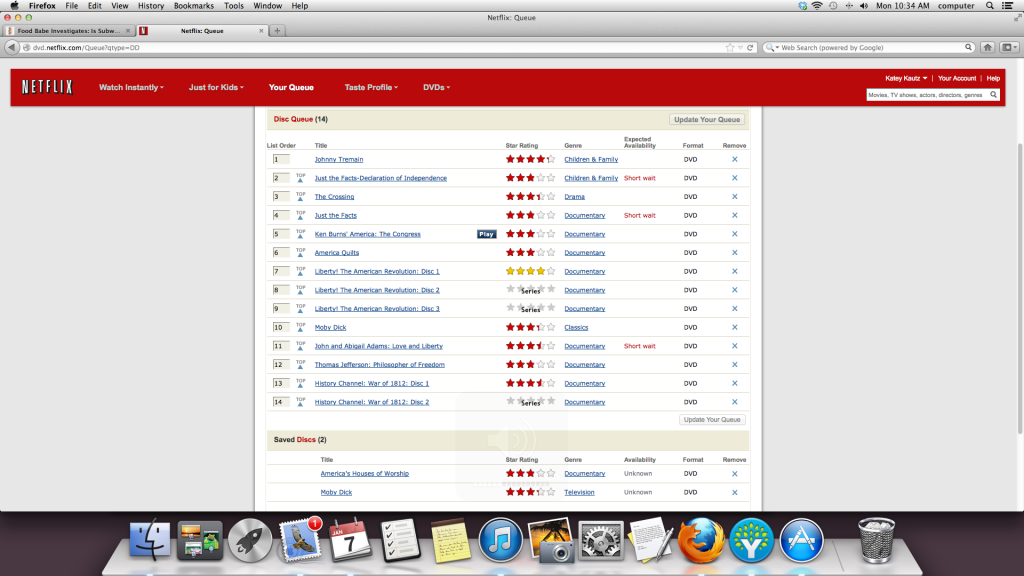
Task: Remove America's Houses of Worship saved disc
Action: tap(735, 474)
